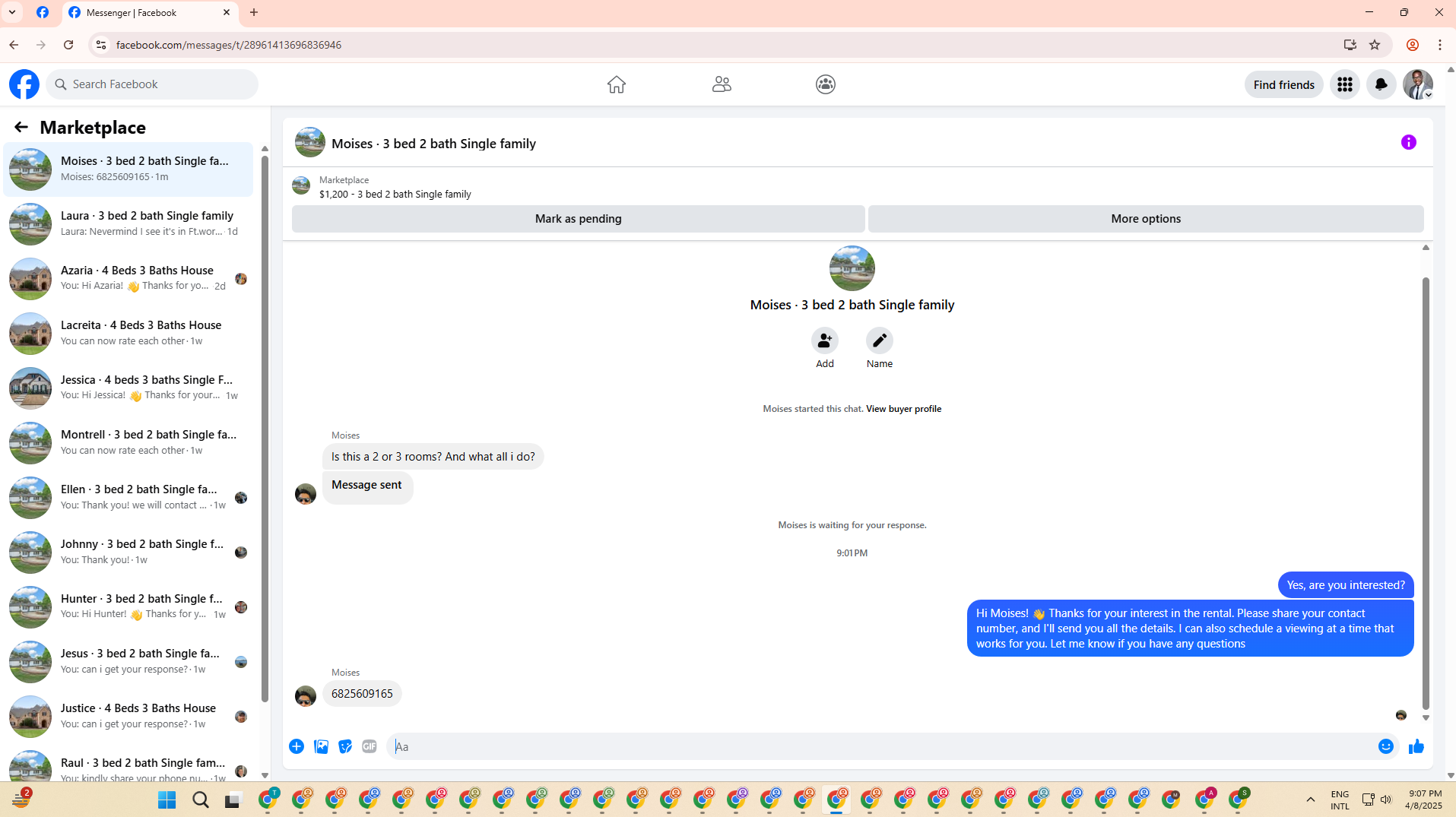Switch to the Messenger | Facebook tab
The image size is (1456, 817).
[150, 13]
